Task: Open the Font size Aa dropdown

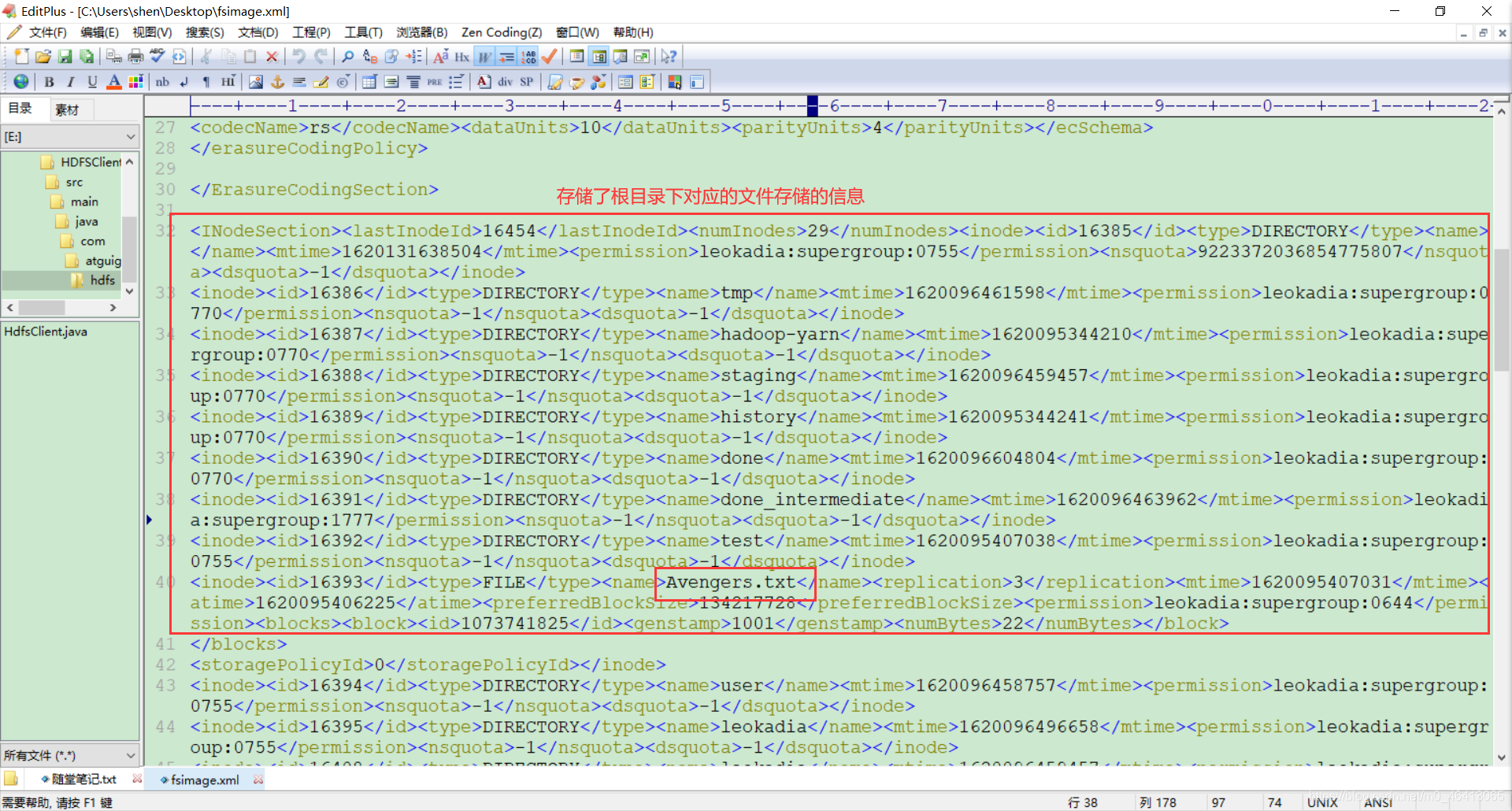Action: tap(440, 56)
